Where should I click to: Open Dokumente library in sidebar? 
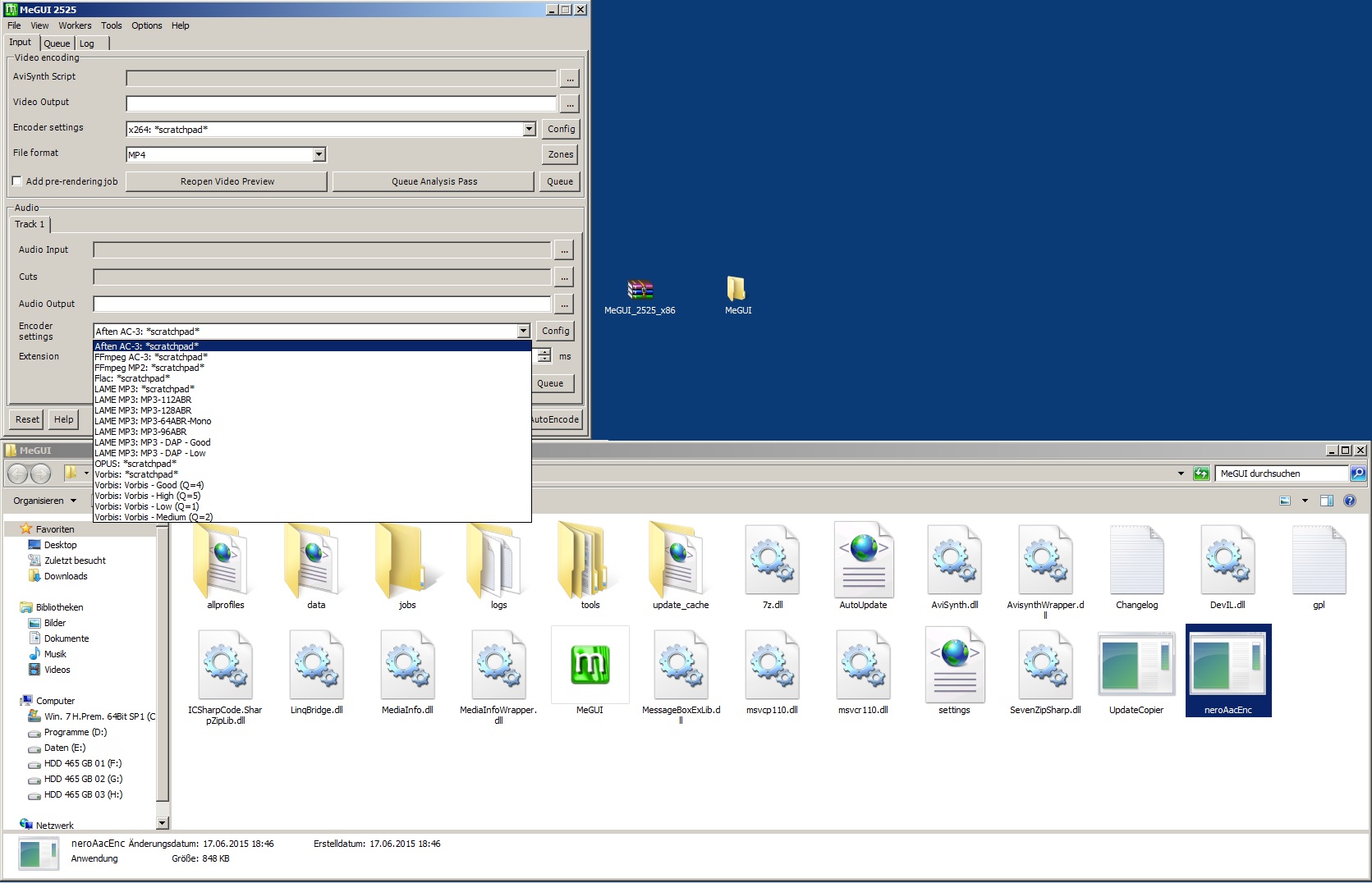point(66,638)
